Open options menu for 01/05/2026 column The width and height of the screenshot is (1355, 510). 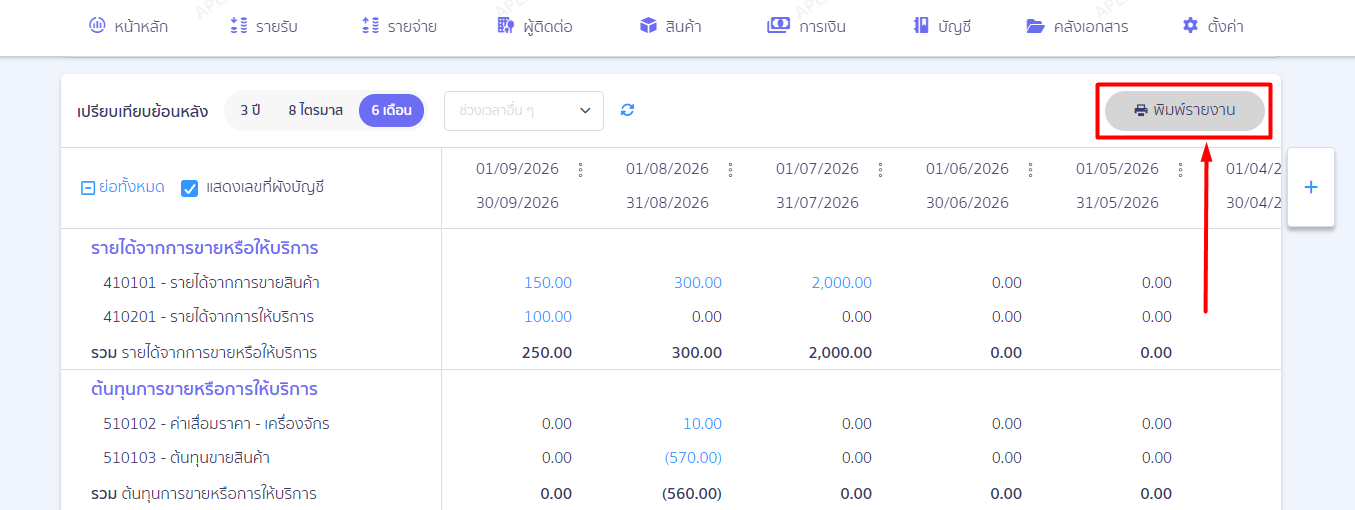pos(1180,170)
